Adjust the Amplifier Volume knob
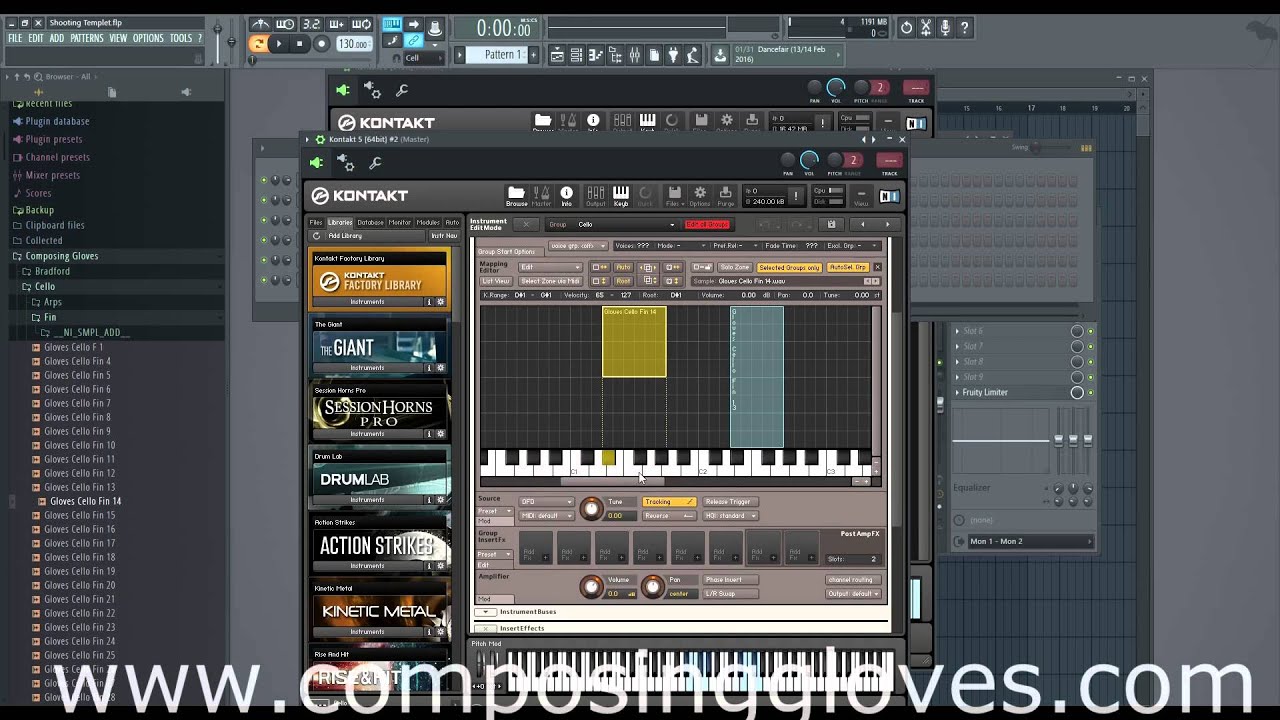The height and width of the screenshot is (720, 1280). pyautogui.click(x=591, y=587)
